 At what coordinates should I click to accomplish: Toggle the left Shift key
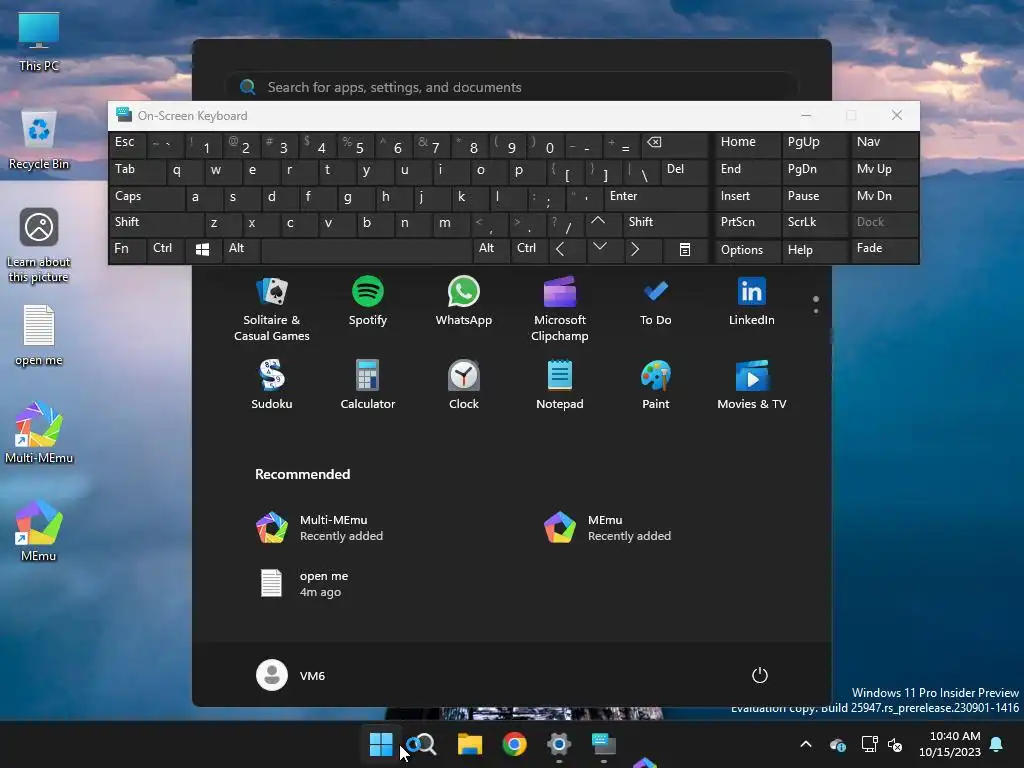point(156,223)
